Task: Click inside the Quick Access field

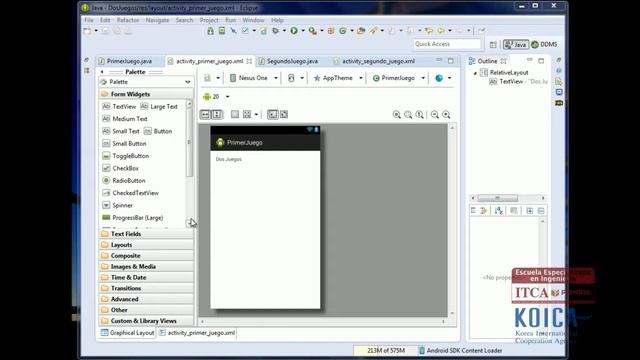Action: [447, 44]
